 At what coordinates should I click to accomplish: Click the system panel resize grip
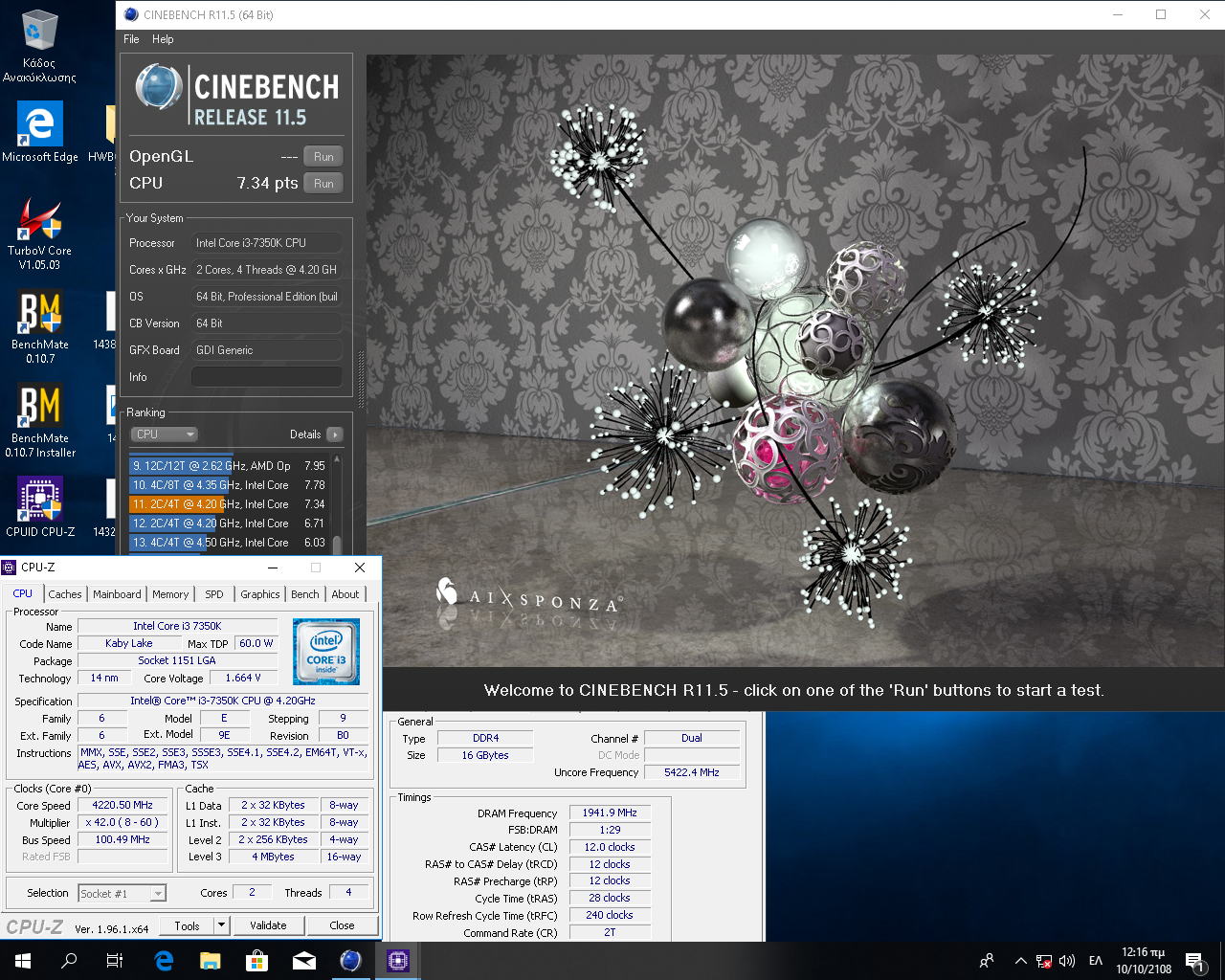(361, 379)
